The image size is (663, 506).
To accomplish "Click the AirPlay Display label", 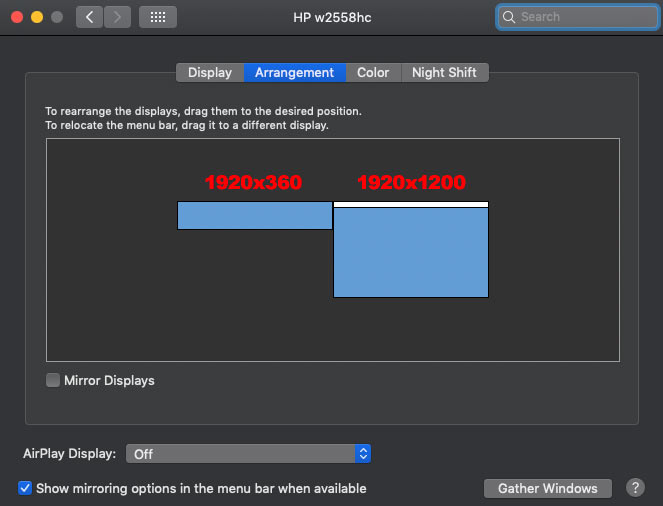I will (x=69, y=454).
